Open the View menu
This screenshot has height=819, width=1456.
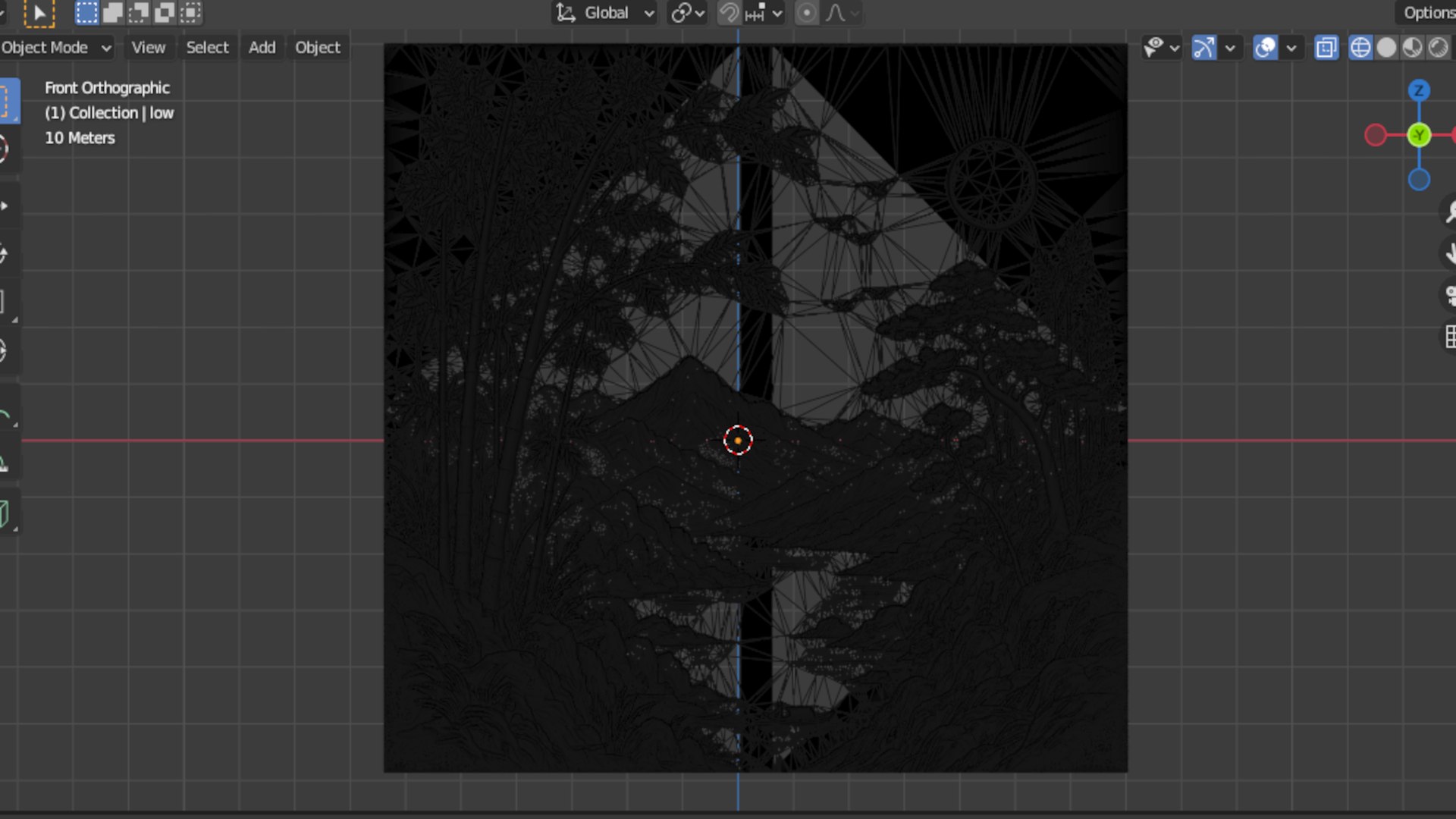(148, 47)
